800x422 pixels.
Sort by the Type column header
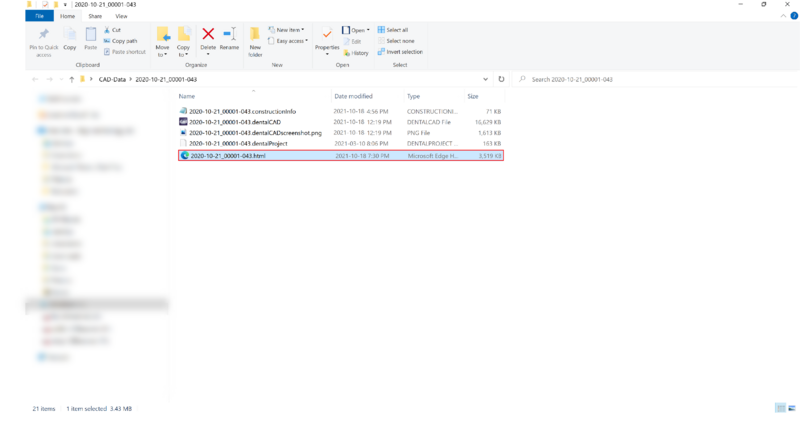pos(413,96)
